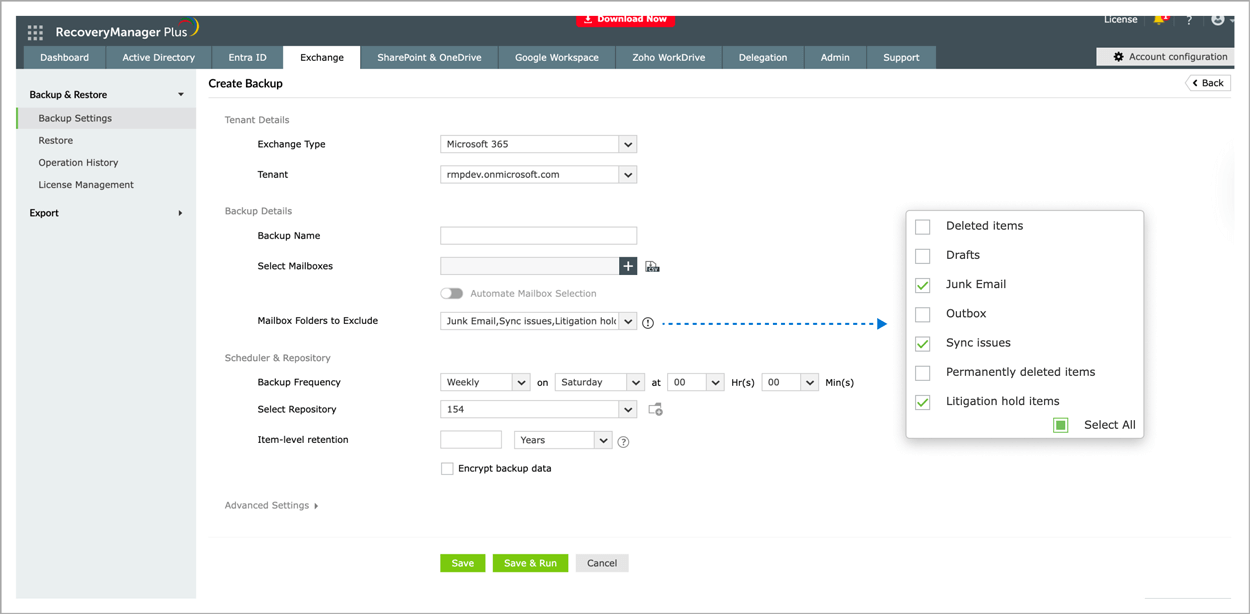Switch to the Support tab

point(901,58)
